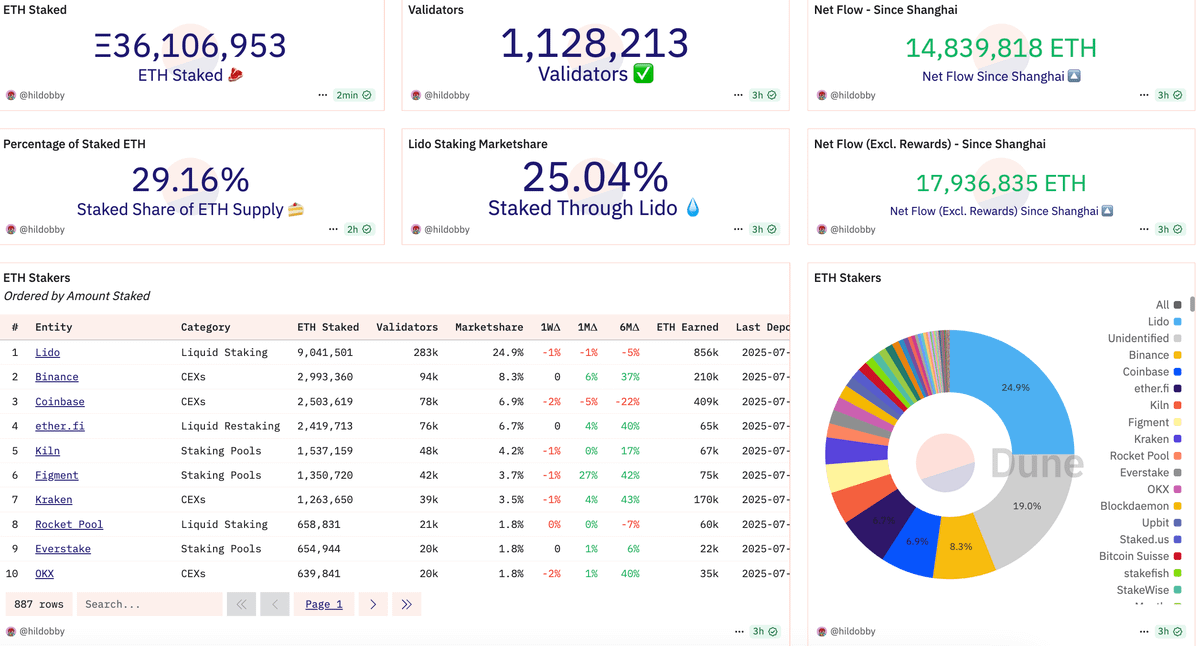Sort table by the 1WΔ column header
This screenshot has width=1200, height=646.
click(x=550, y=327)
